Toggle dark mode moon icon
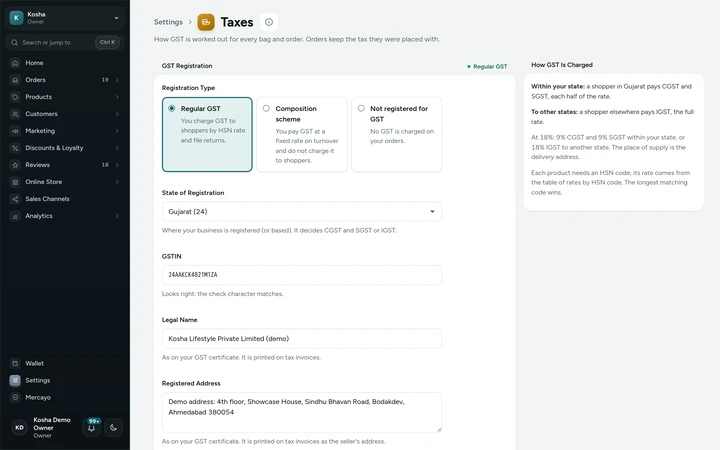 click(x=113, y=428)
